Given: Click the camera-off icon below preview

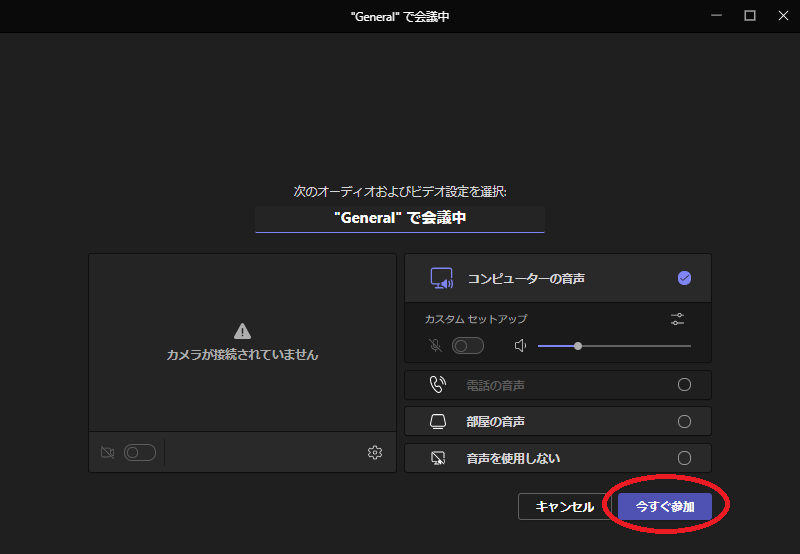Looking at the screenshot, I should pyautogui.click(x=107, y=452).
